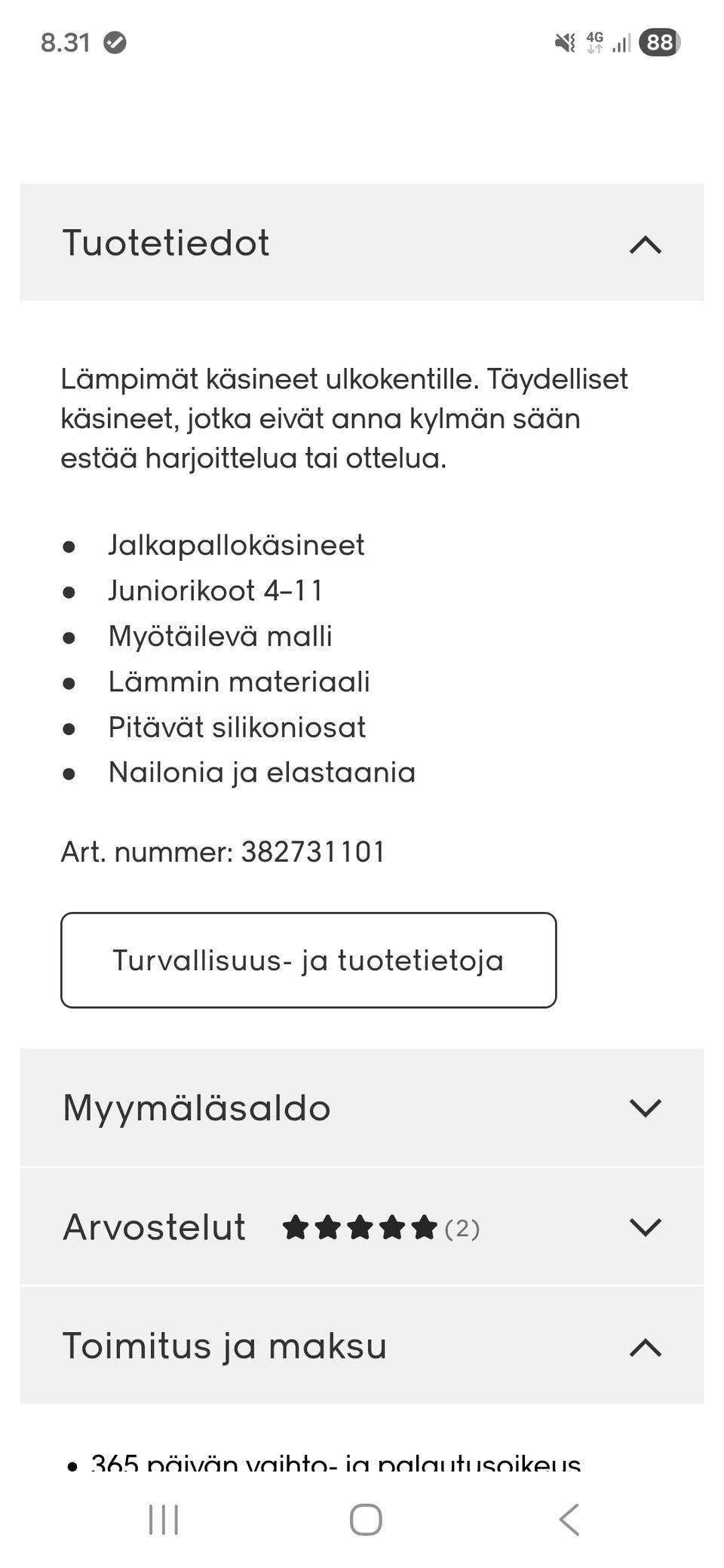
Task: Select the Tuotetiedot section header
Action: (x=167, y=243)
